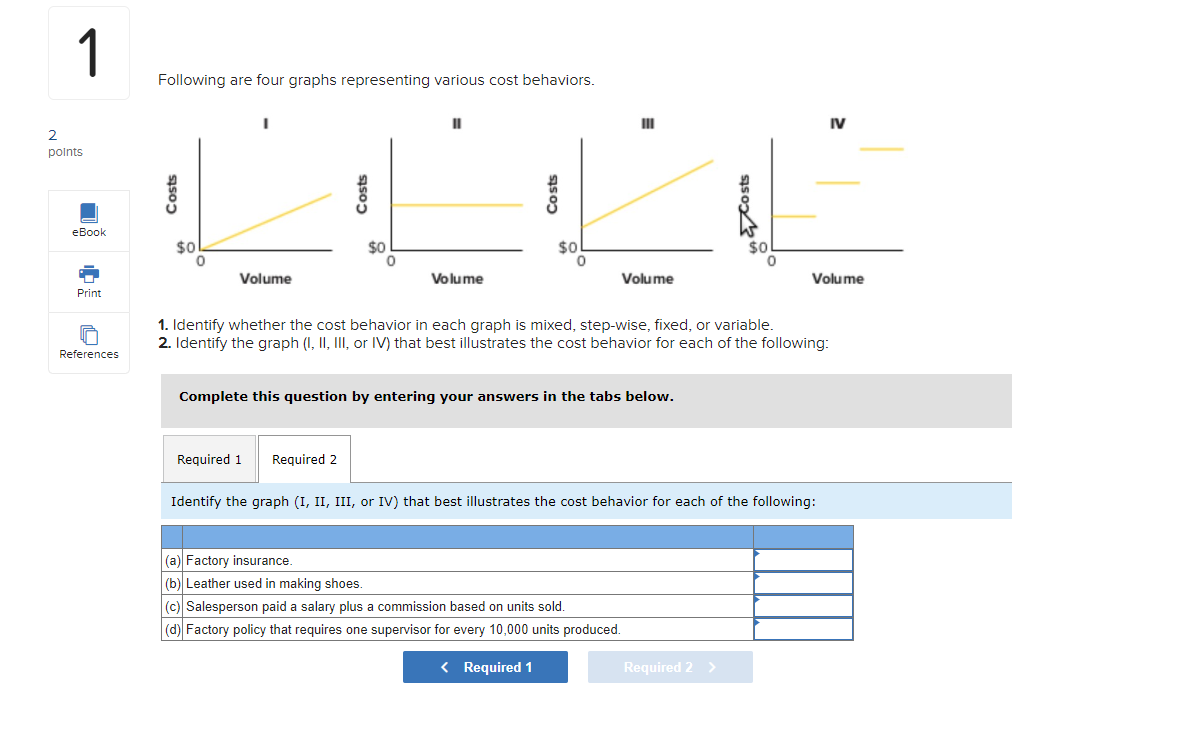
Task: Select the Required 2 tab
Action: (304, 459)
